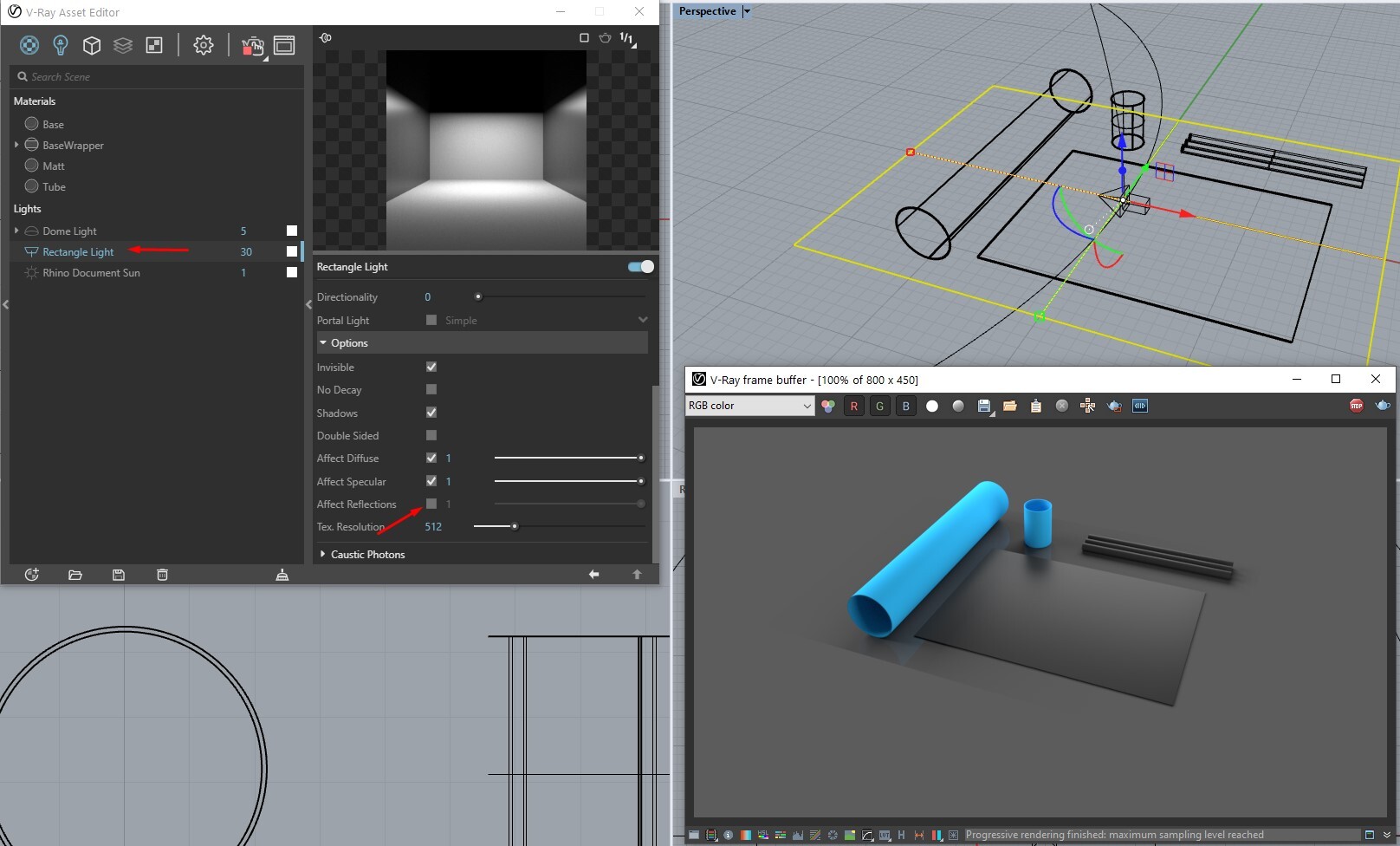Collapse the Options section

(323, 343)
